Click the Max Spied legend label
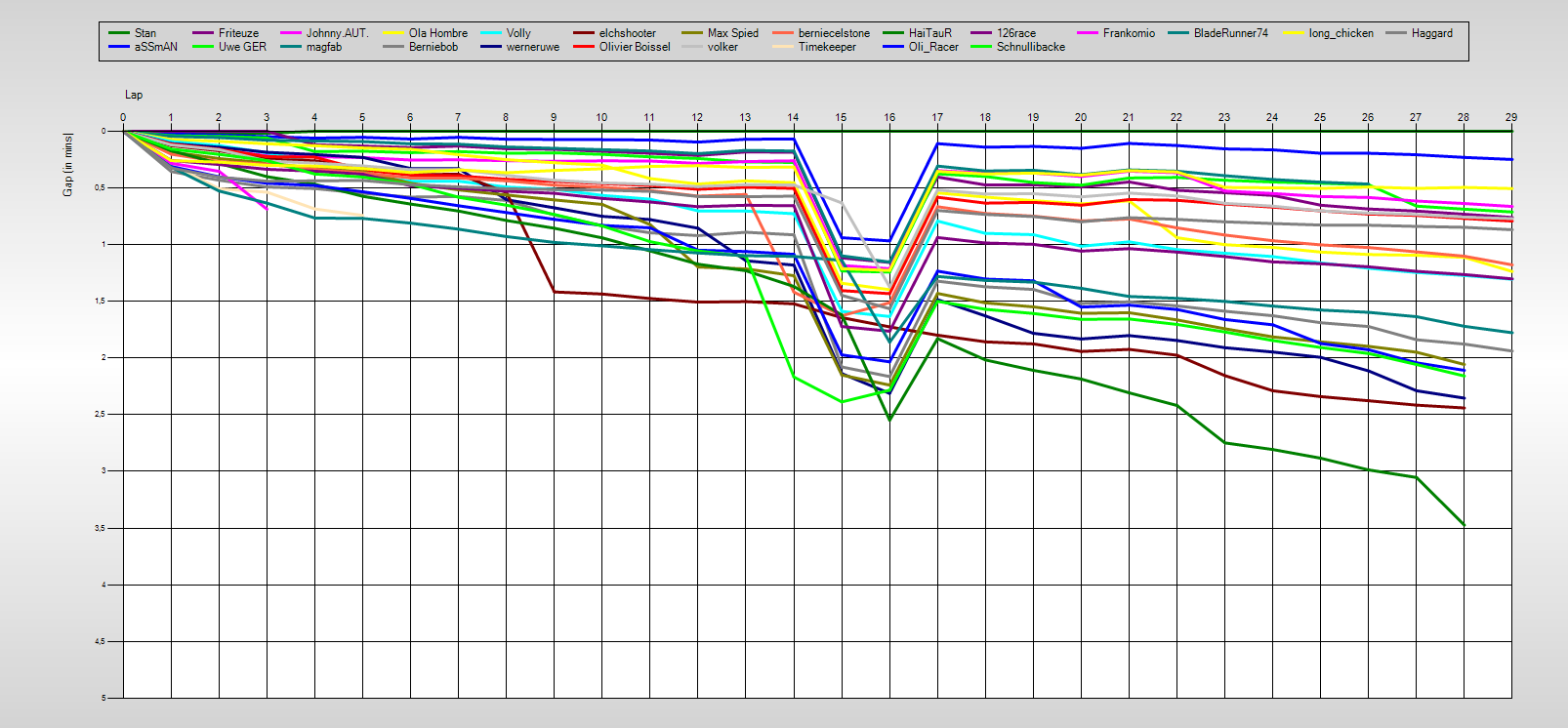Screen dimensions: 1568x728 point(733,33)
